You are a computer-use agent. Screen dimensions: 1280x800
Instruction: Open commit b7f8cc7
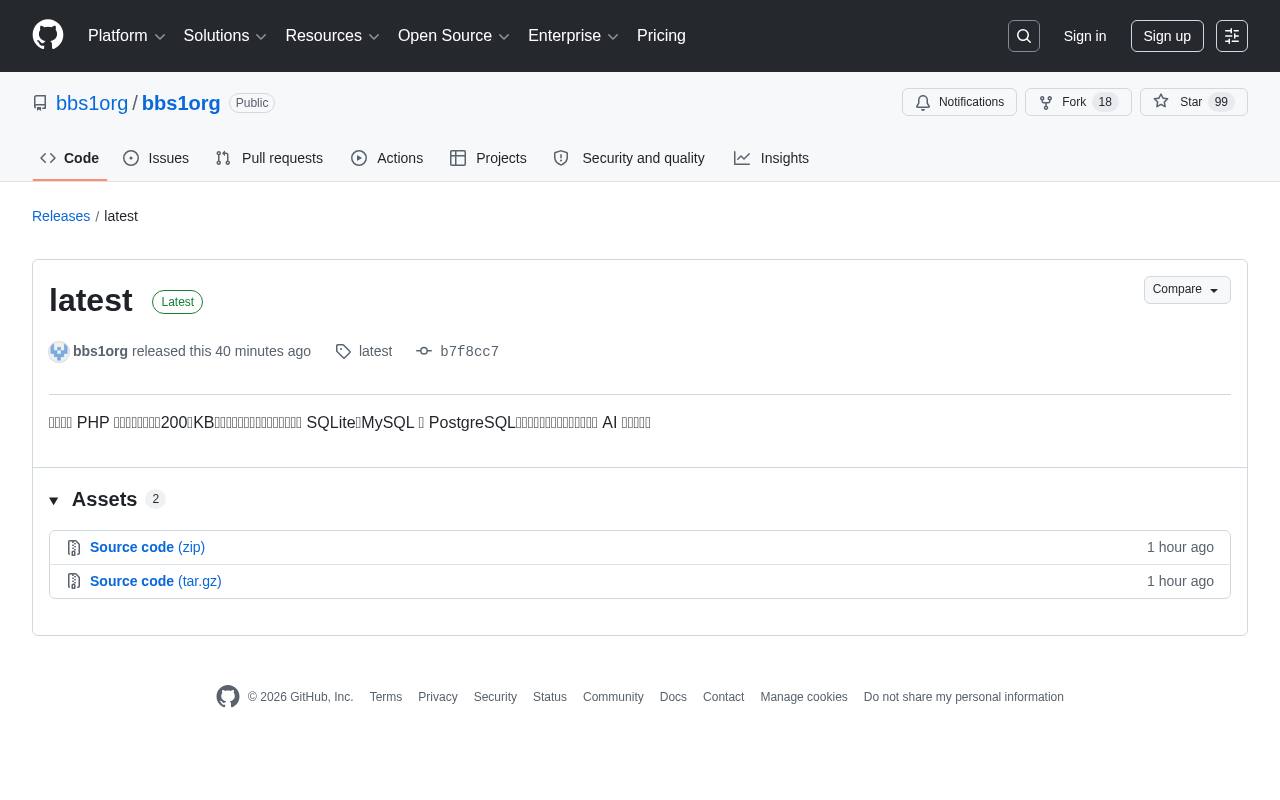469,352
